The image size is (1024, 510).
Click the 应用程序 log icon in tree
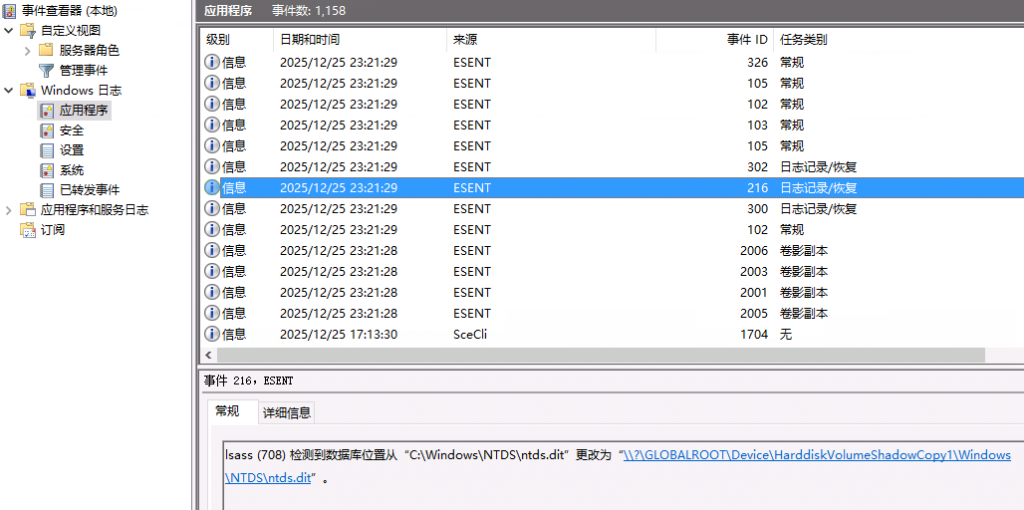click(47, 110)
